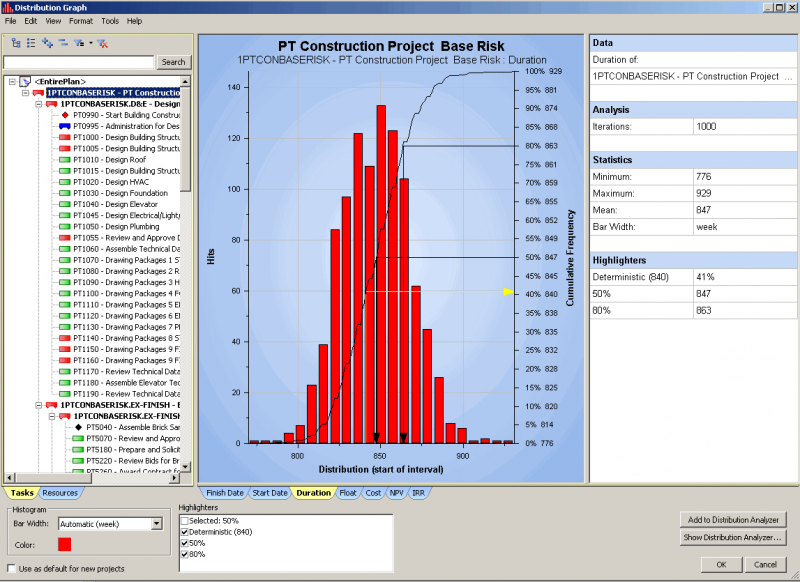
Task: Click the green bar icon of PT5180
Action: (x=78, y=450)
